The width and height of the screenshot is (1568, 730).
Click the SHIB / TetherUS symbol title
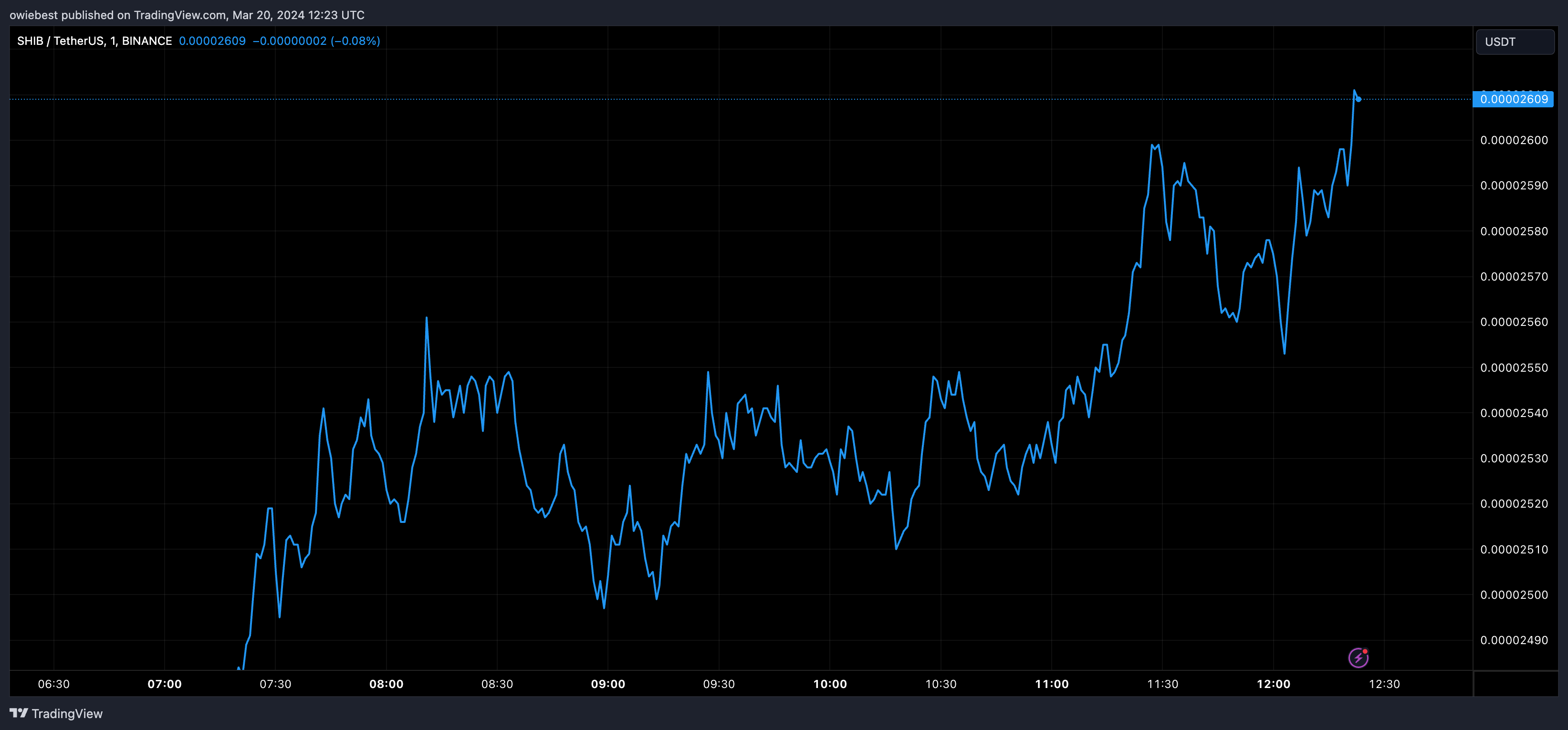point(94,41)
